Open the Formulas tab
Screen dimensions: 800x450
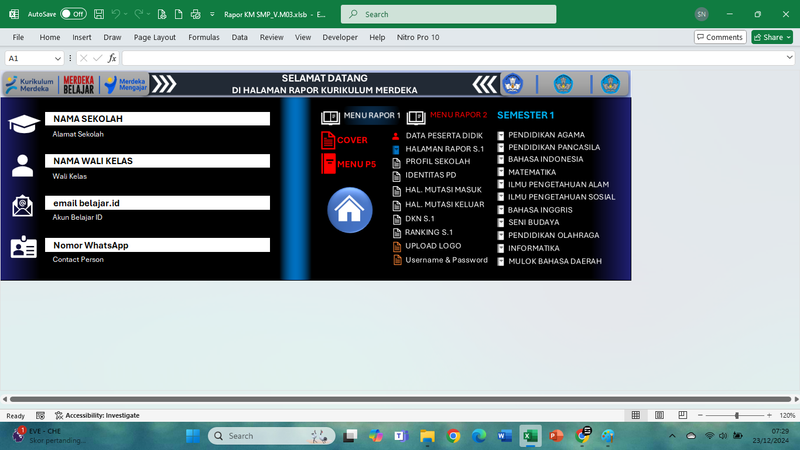click(204, 37)
